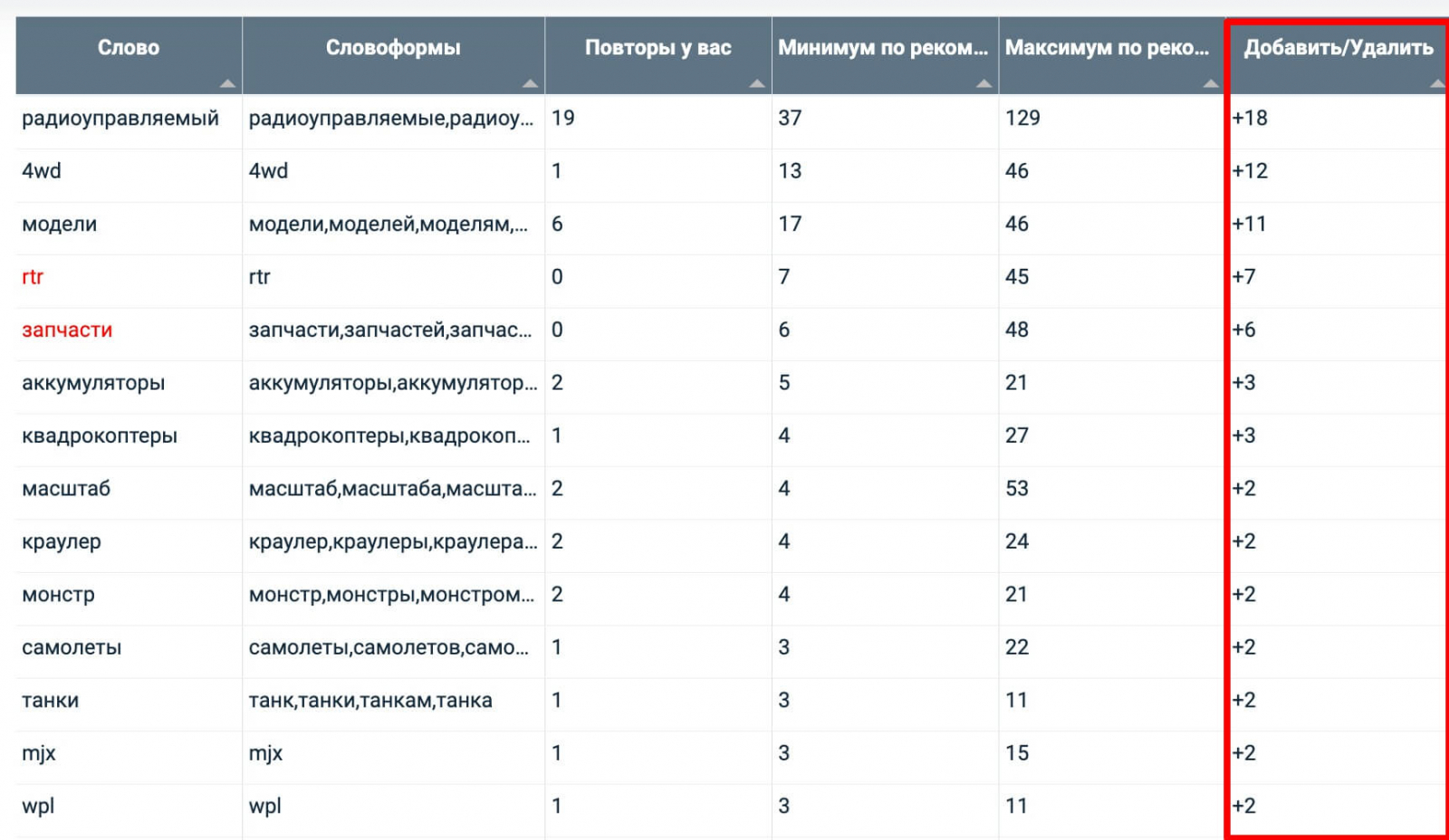Click the repeats value 19

click(x=563, y=119)
